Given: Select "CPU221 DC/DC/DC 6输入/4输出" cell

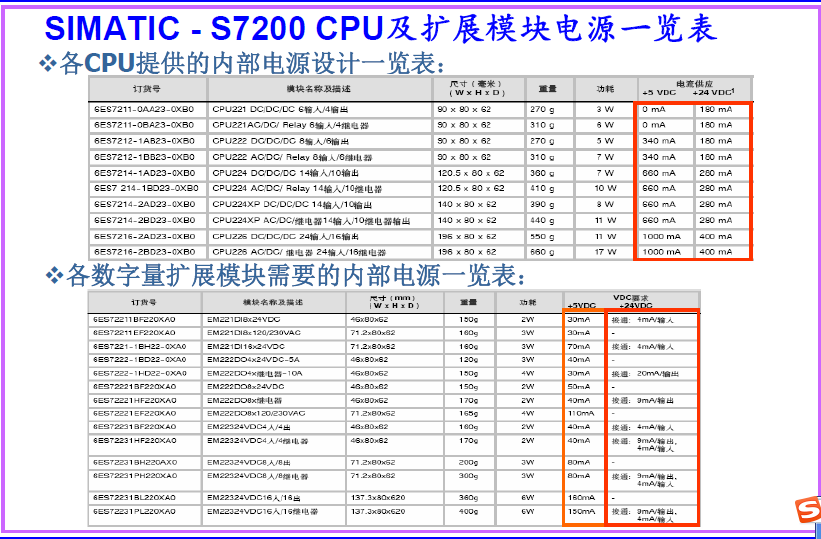Looking at the screenshot, I should [280, 109].
